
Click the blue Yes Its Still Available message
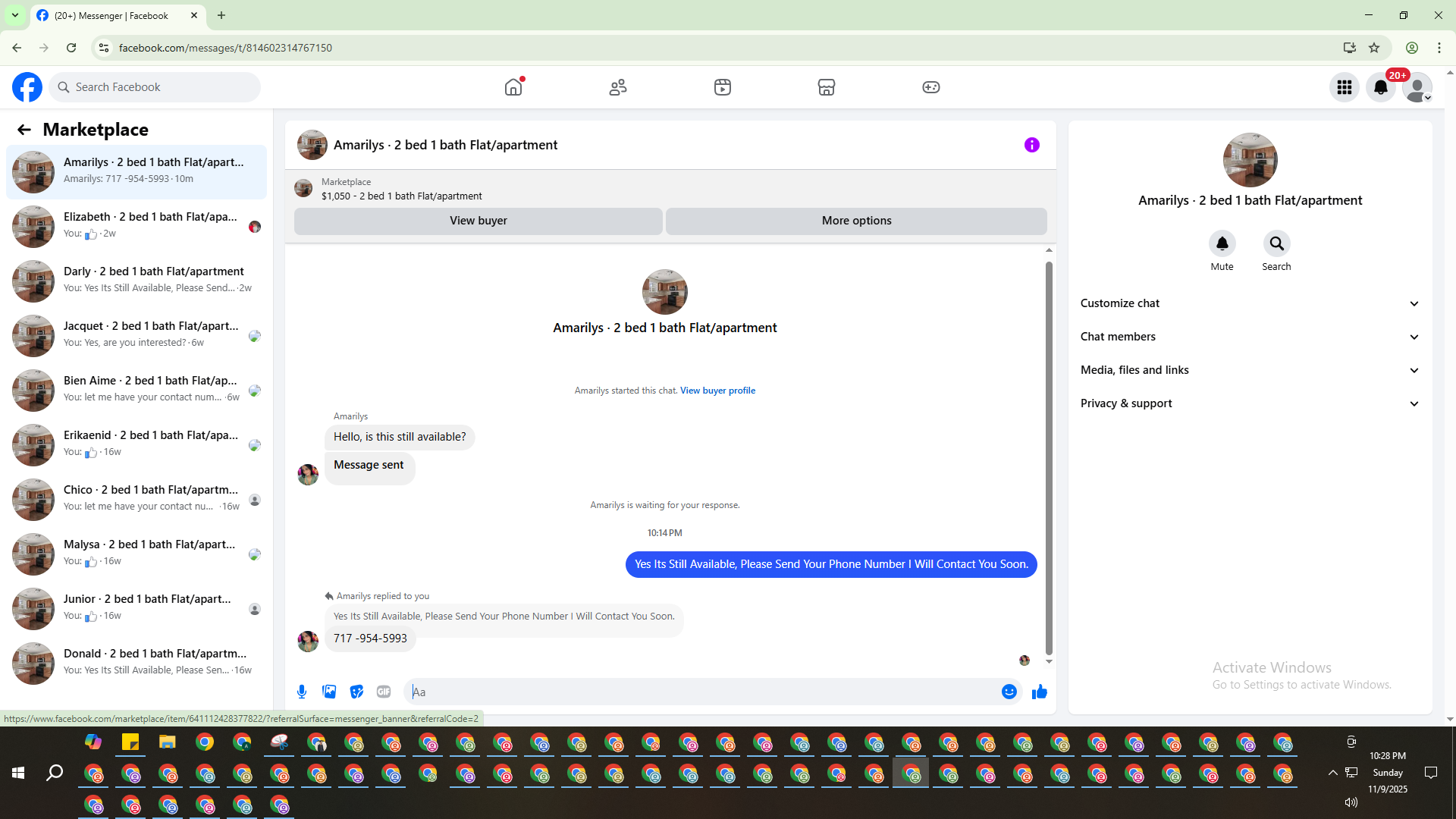(x=831, y=564)
